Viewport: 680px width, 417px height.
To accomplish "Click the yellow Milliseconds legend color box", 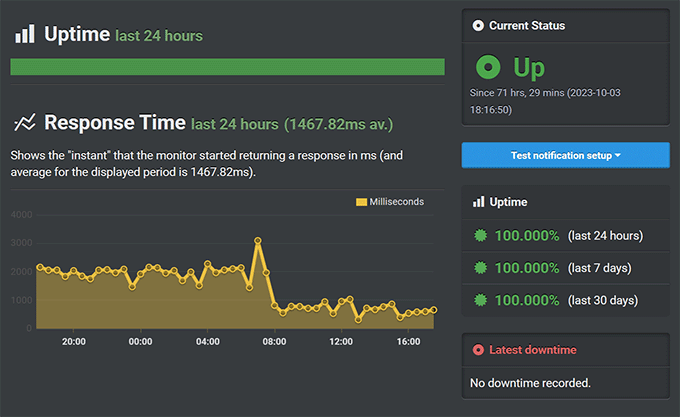I will pos(362,202).
